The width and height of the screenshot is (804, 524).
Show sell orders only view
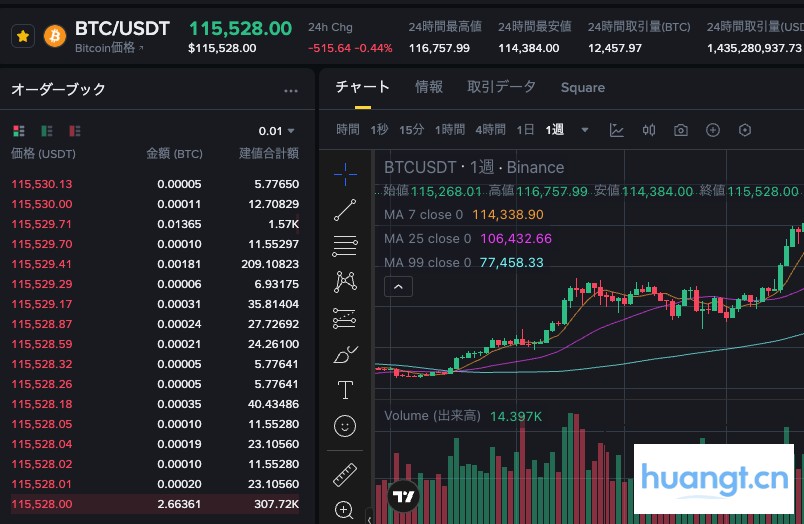point(75,131)
